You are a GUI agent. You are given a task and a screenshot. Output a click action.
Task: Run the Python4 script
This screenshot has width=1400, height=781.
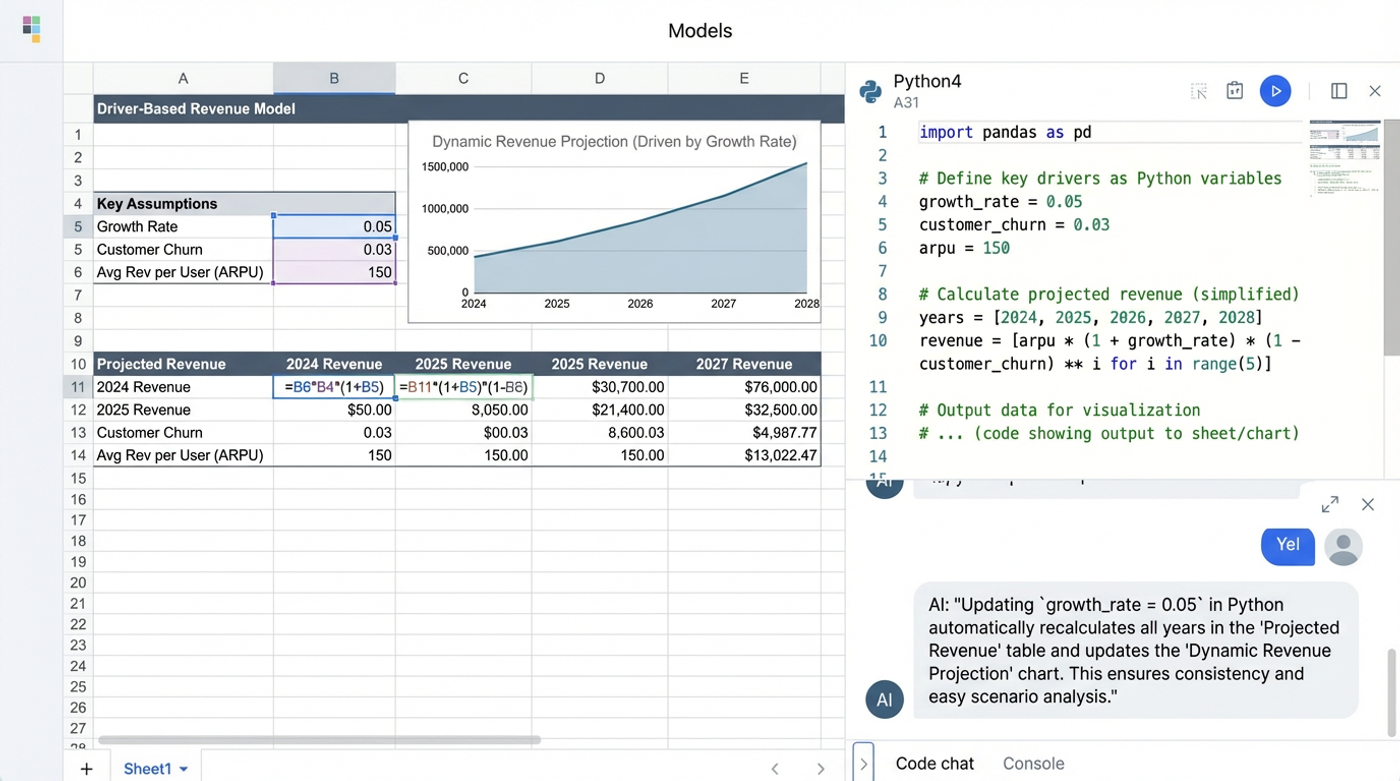pos(1275,90)
